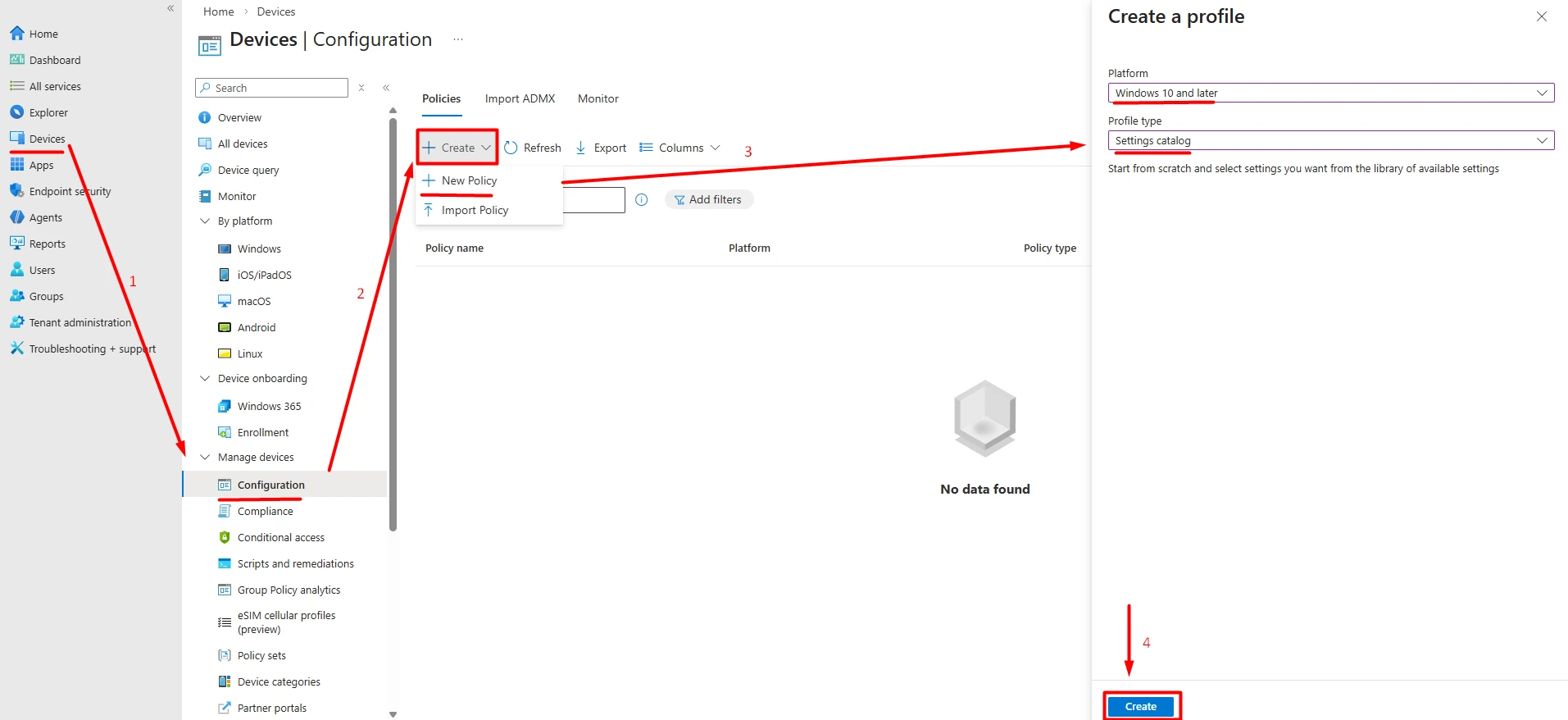
Task: Click the Overview info icon
Action: coord(205,117)
